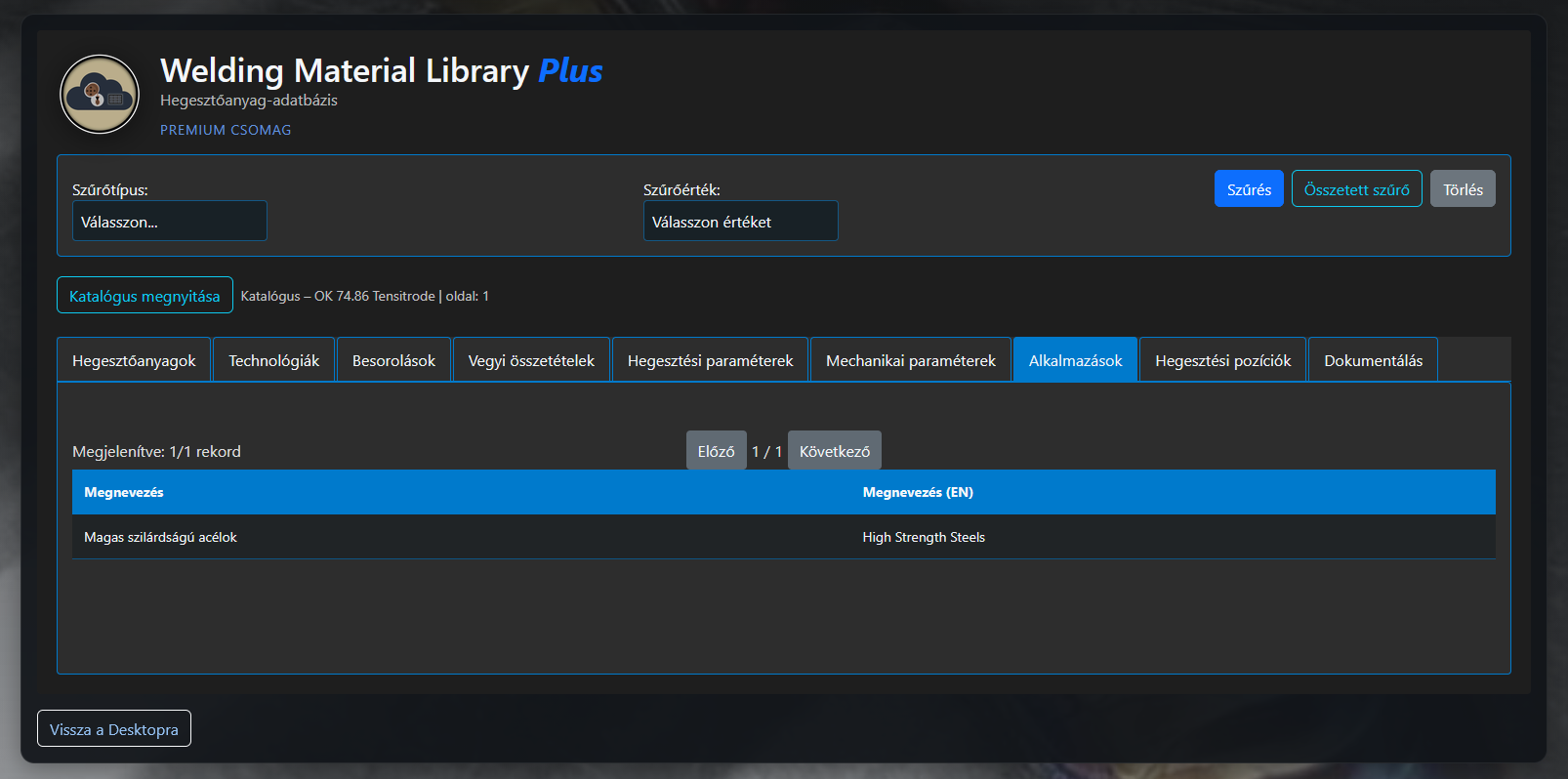The image size is (1568, 779).
Task: Click the 1 / 1 page indicator
Action: (x=767, y=451)
